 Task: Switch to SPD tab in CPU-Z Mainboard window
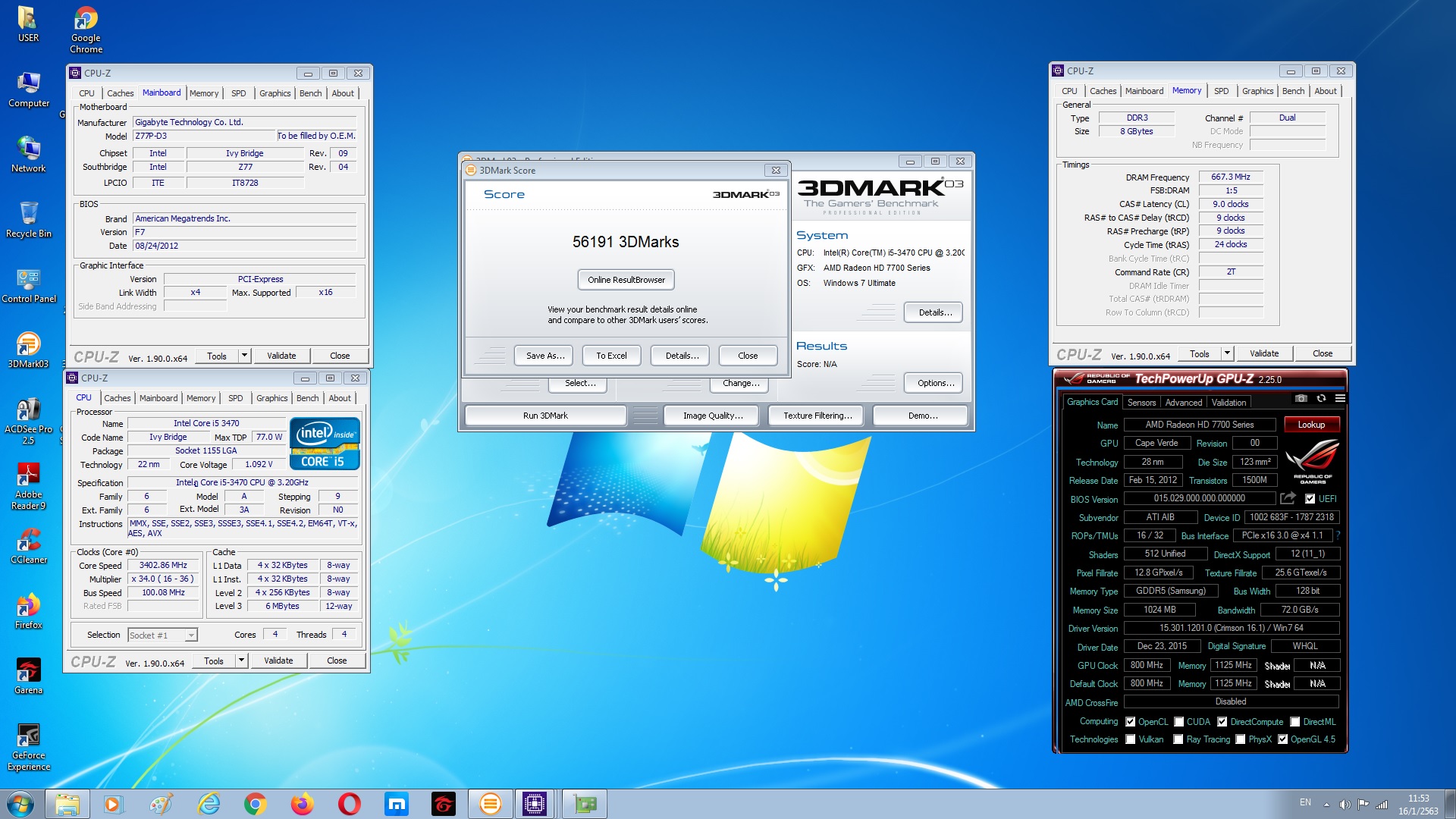click(x=238, y=93)
